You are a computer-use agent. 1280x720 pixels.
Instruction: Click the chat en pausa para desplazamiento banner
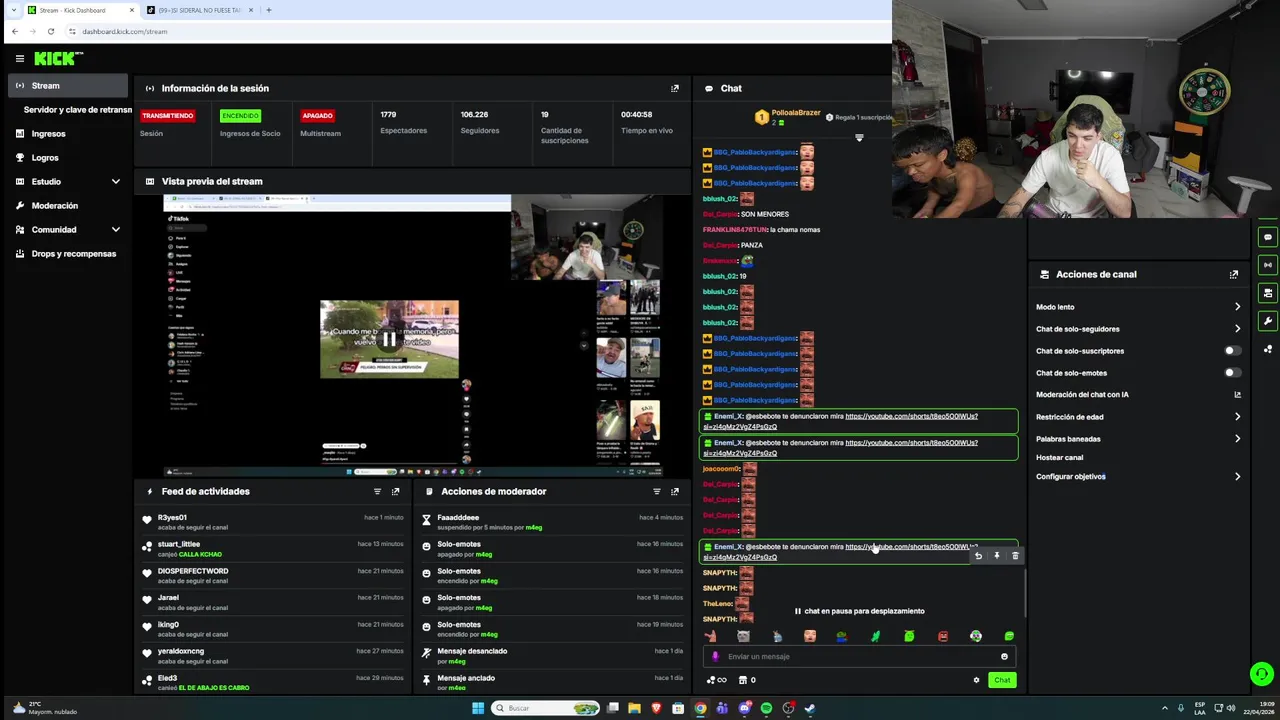click(x=859, y=611)
